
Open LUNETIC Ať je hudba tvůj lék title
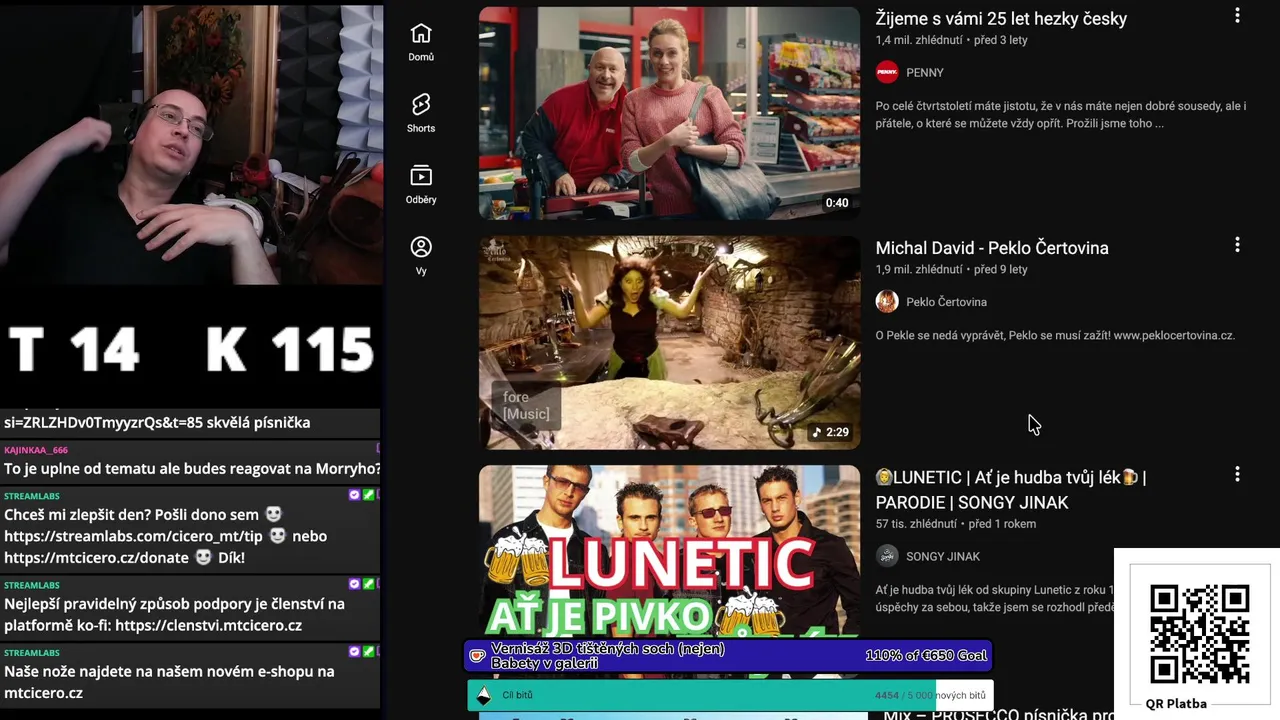click(x=1011, y=490)
